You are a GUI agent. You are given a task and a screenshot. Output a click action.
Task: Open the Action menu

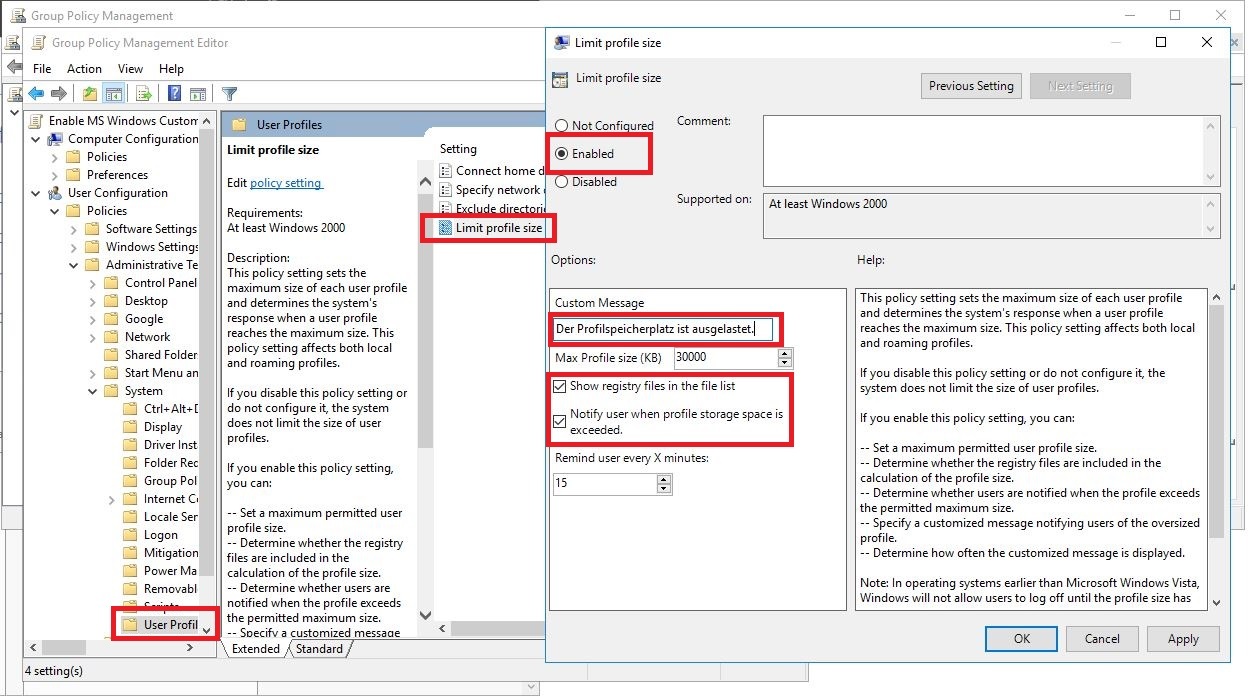tap(84, 69)
